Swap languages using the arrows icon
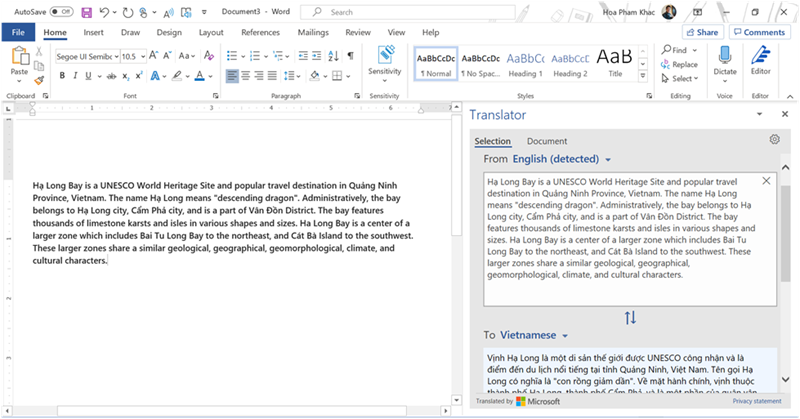Viewport: 800px width, 419px height. (x=630, y=318)
